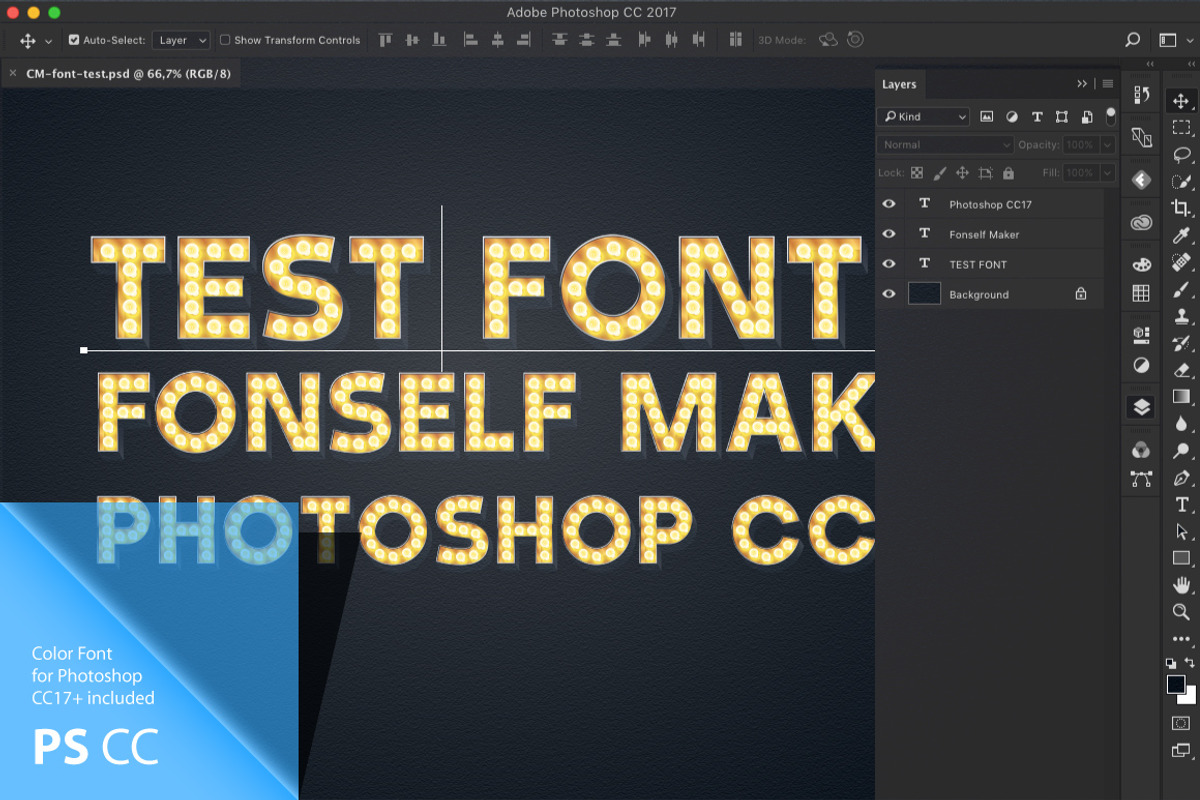Select the Horizontal Type tool
Viewport: 1200px width, 800px height.
tap(1181, 505)
